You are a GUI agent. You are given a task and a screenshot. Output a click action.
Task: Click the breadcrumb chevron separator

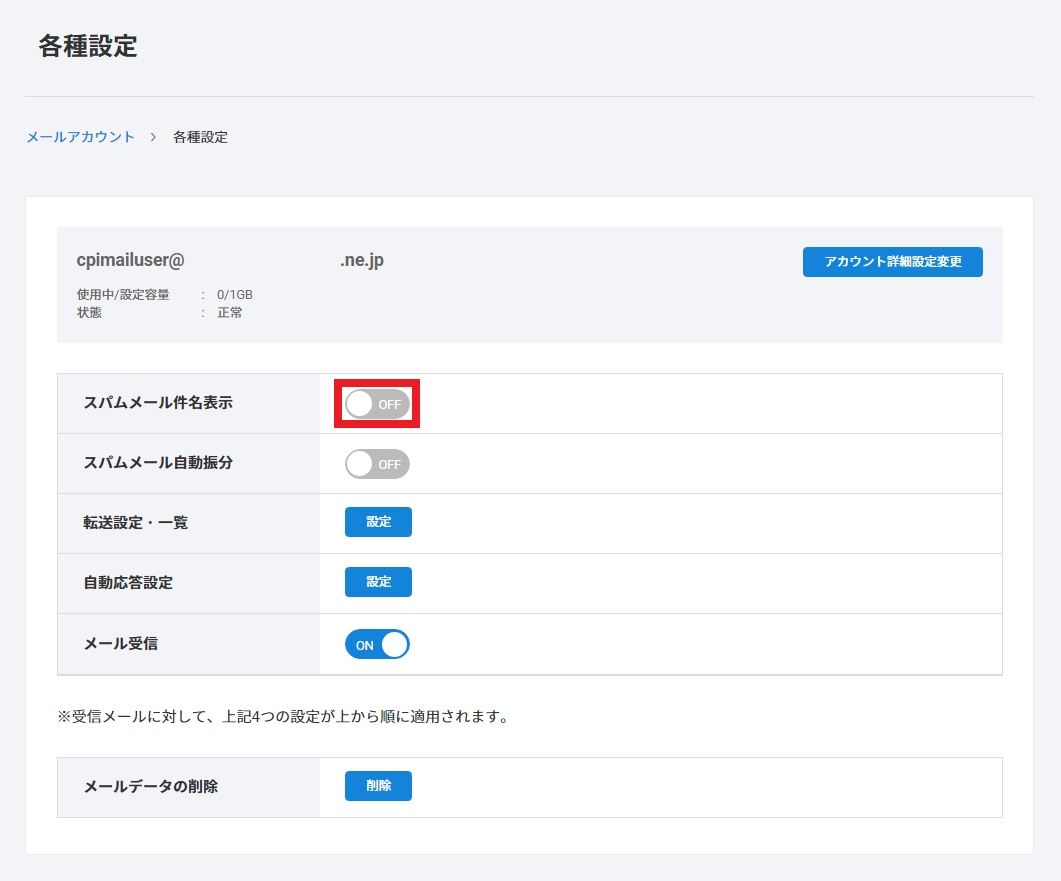153,137
